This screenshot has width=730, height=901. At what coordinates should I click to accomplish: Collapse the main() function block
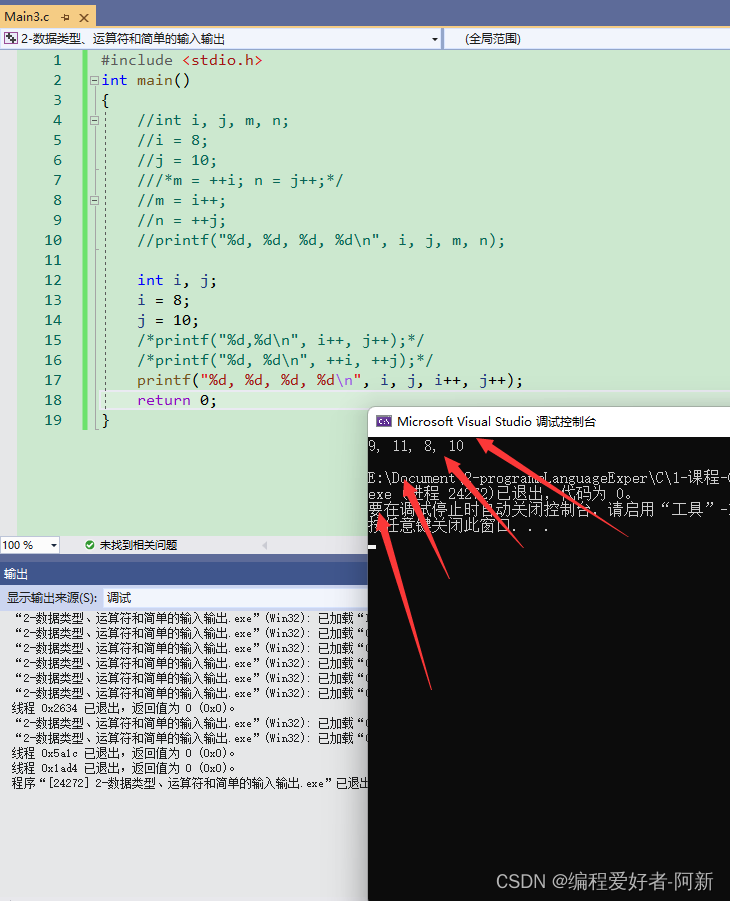(94, 80)
